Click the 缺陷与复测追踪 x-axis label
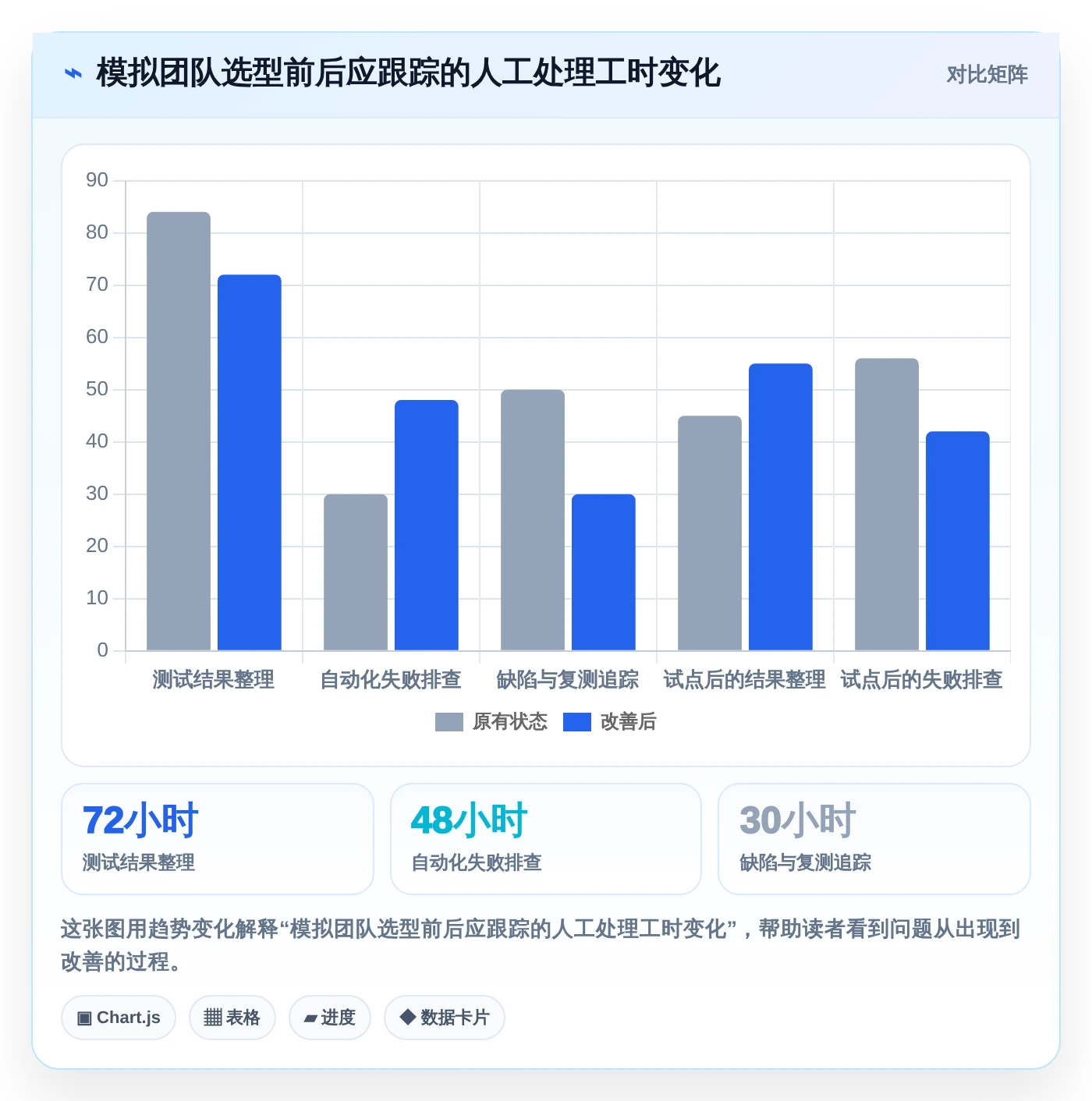 (568, 680)
